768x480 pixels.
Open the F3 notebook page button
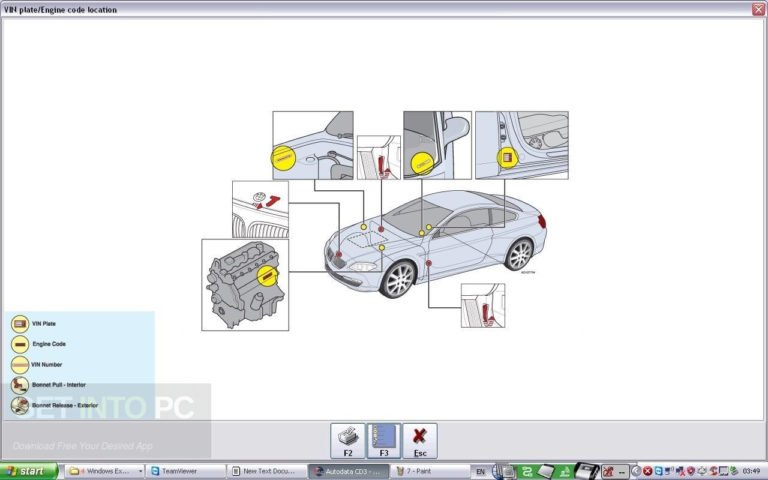pos(384,440)
